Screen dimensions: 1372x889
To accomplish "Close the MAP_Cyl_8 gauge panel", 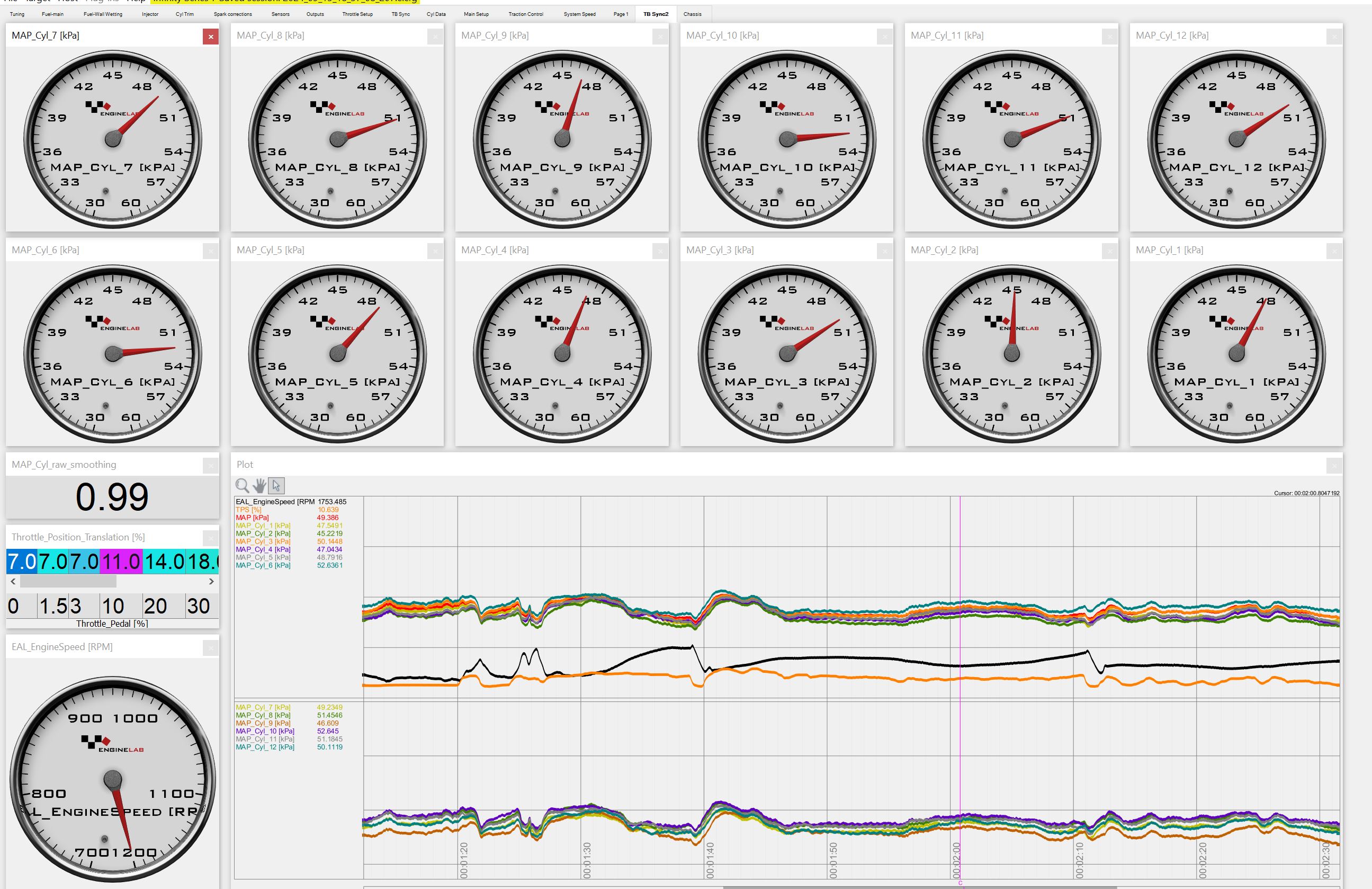I will tap(435, 37).
